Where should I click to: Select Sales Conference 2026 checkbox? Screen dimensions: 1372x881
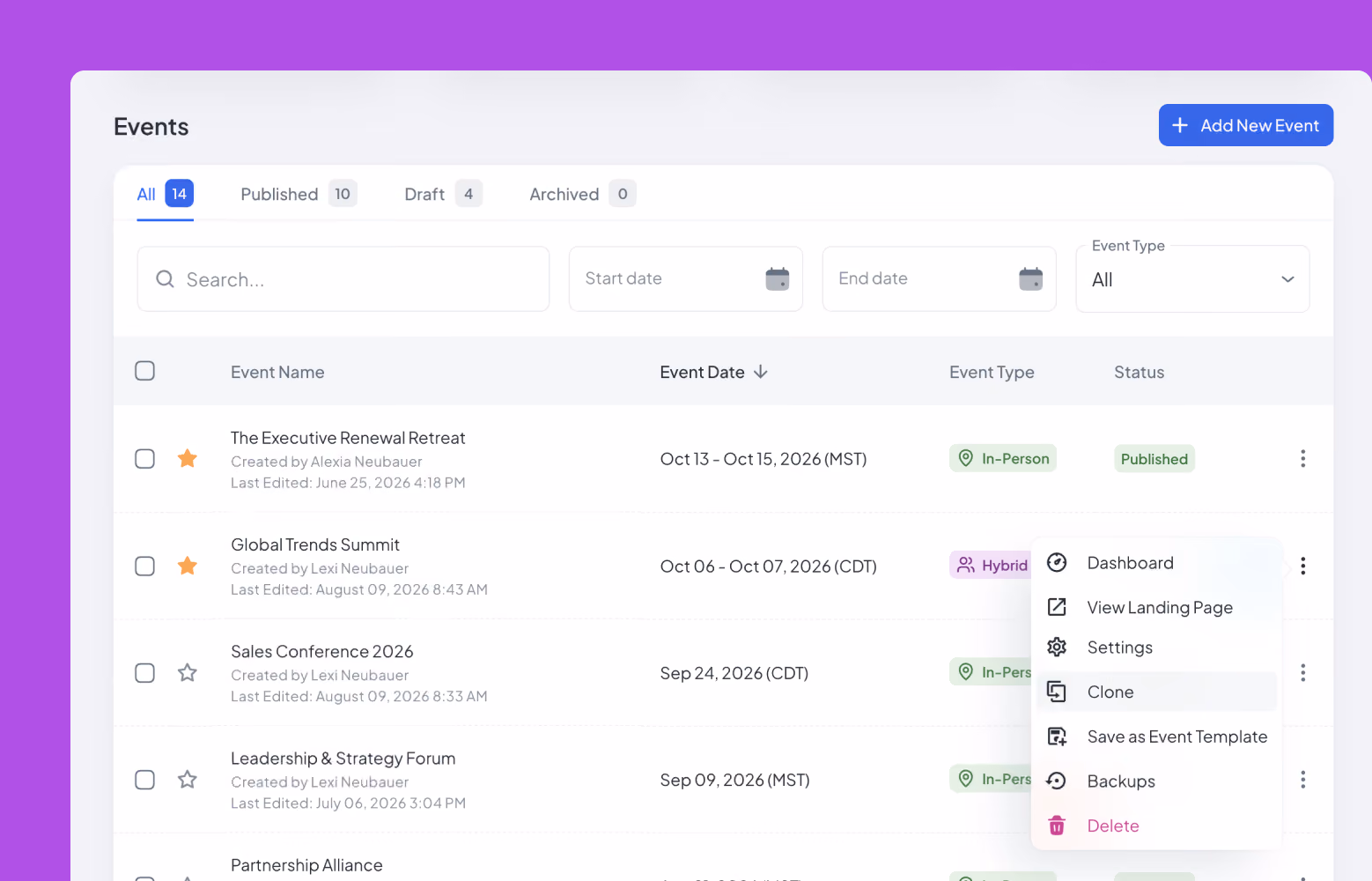coord(145,673)
